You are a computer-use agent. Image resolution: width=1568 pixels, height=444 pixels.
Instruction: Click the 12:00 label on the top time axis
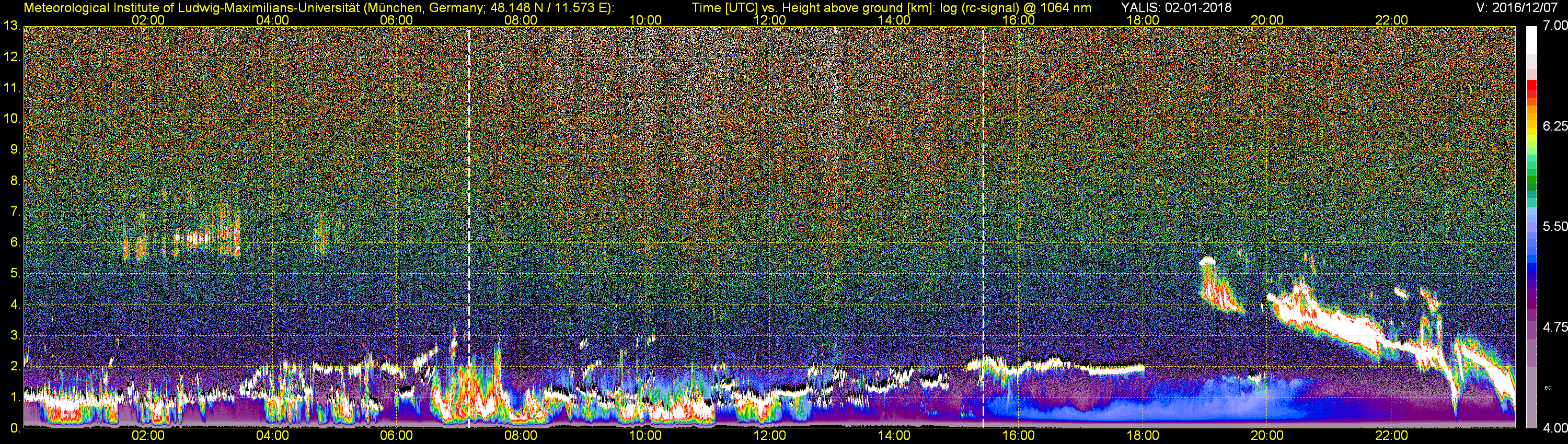[x=769, y=20]
